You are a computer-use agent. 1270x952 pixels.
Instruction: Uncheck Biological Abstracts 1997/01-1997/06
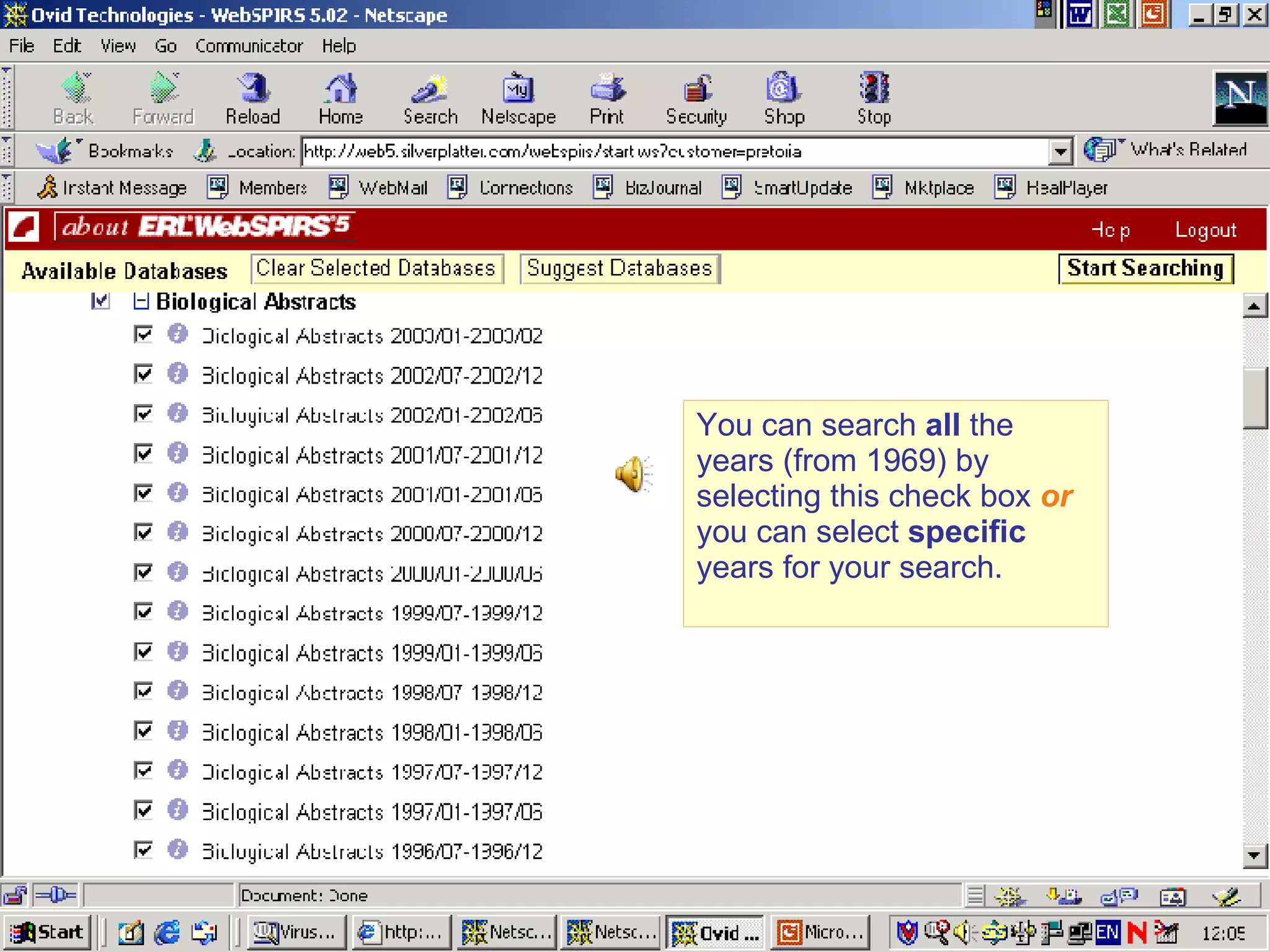coord(143,810)
